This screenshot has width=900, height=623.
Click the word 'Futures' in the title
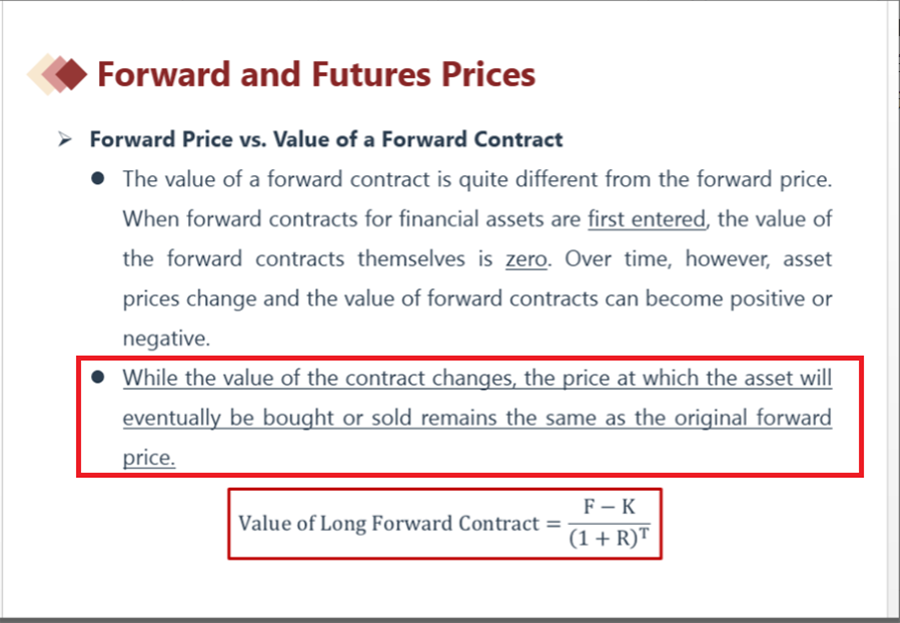coord(371,75)
